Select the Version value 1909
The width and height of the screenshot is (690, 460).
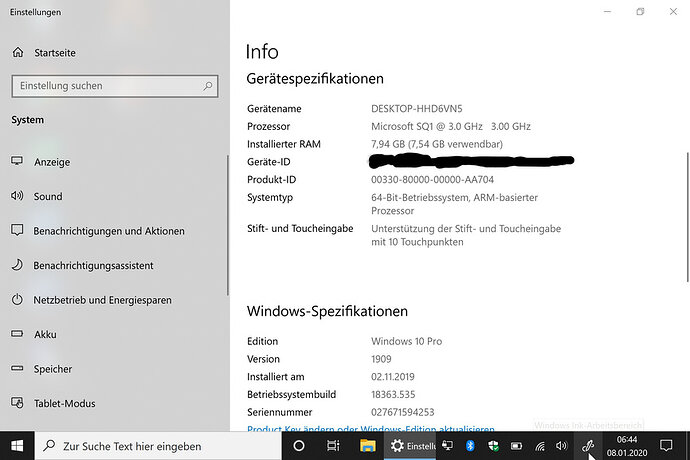pyautogui.click(x=381, y=359)
